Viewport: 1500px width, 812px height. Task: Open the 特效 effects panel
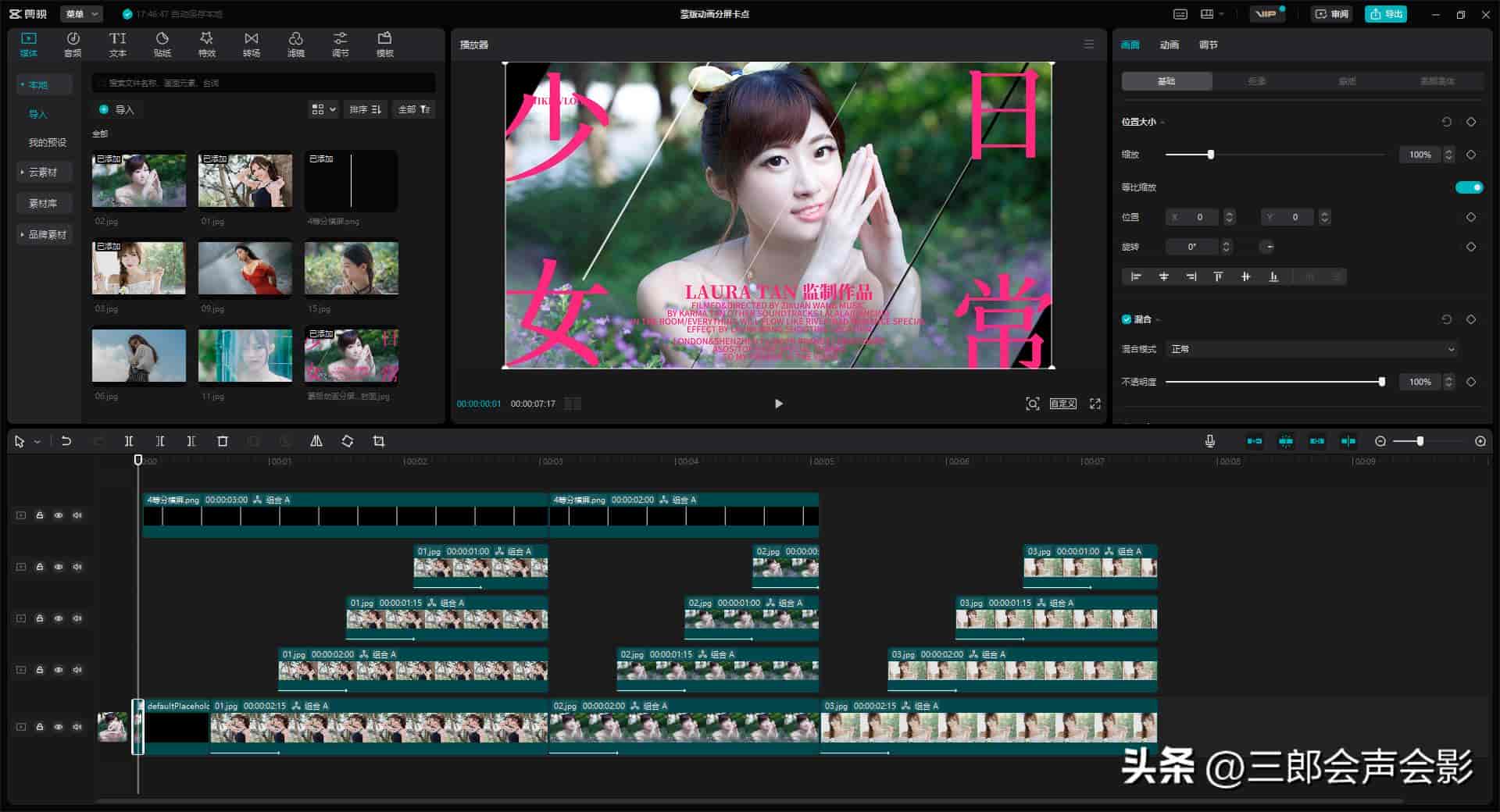[x=206, y=45]
